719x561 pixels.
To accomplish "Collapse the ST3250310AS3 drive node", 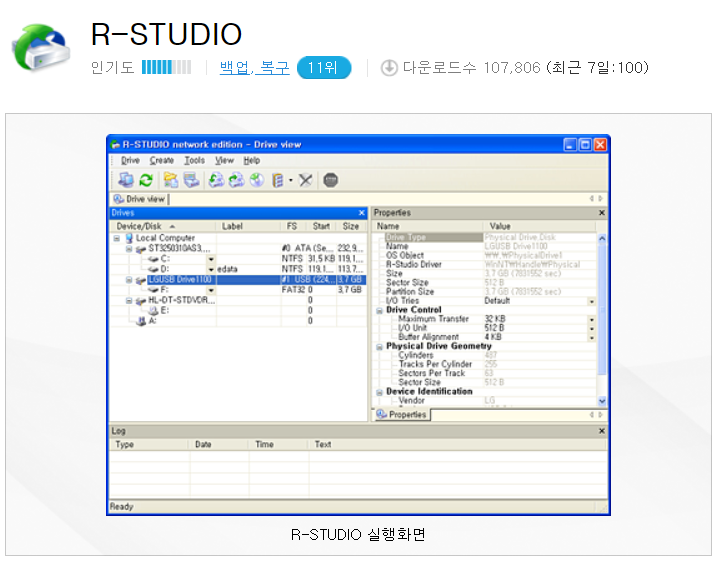I will 129,249.
